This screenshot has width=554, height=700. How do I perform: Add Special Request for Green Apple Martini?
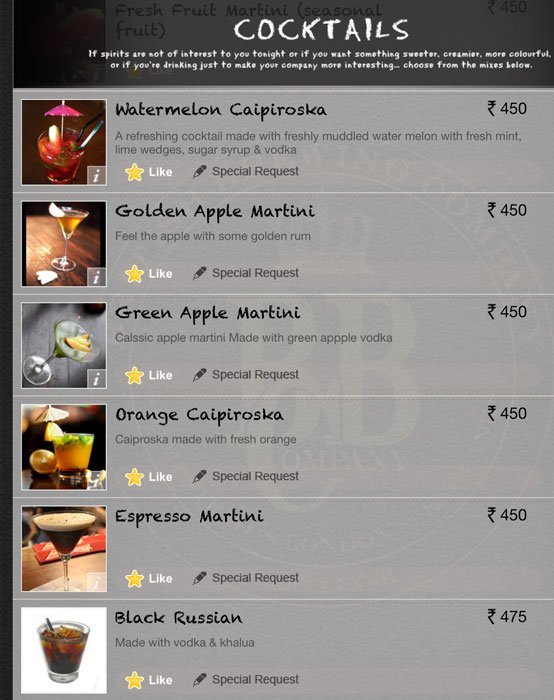pos(246,375)
